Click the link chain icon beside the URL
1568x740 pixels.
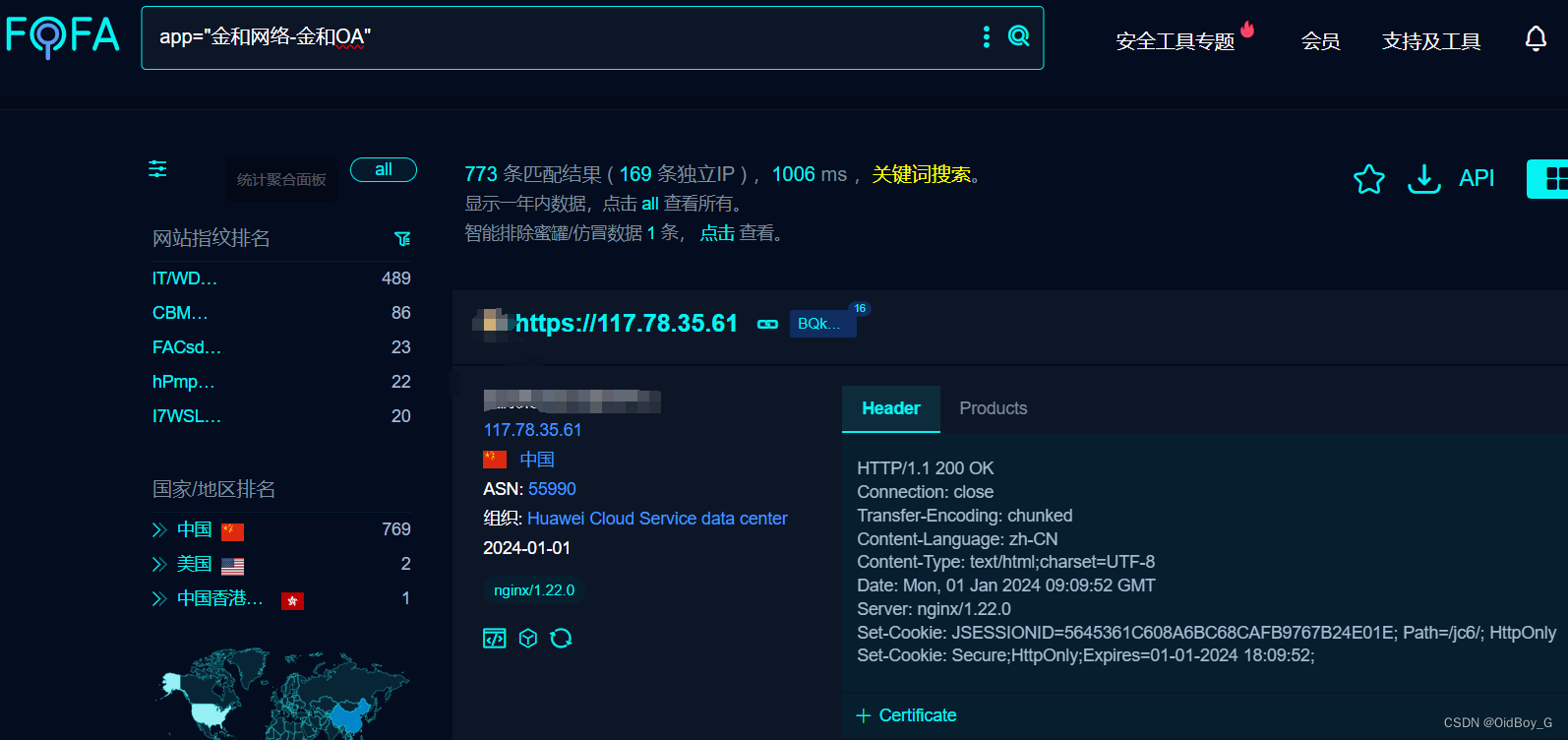coord(767,324)
